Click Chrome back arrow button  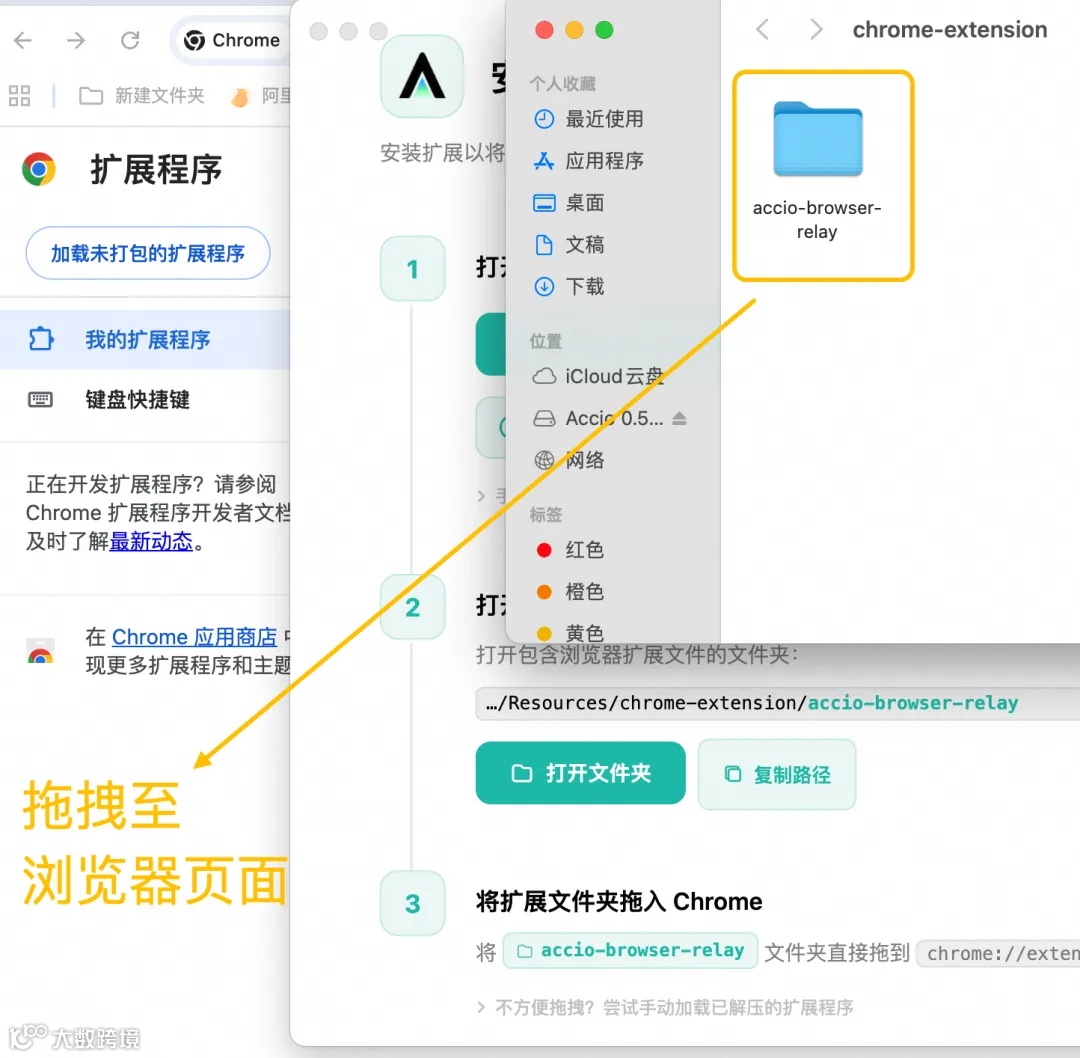click(x=23, y=41)
